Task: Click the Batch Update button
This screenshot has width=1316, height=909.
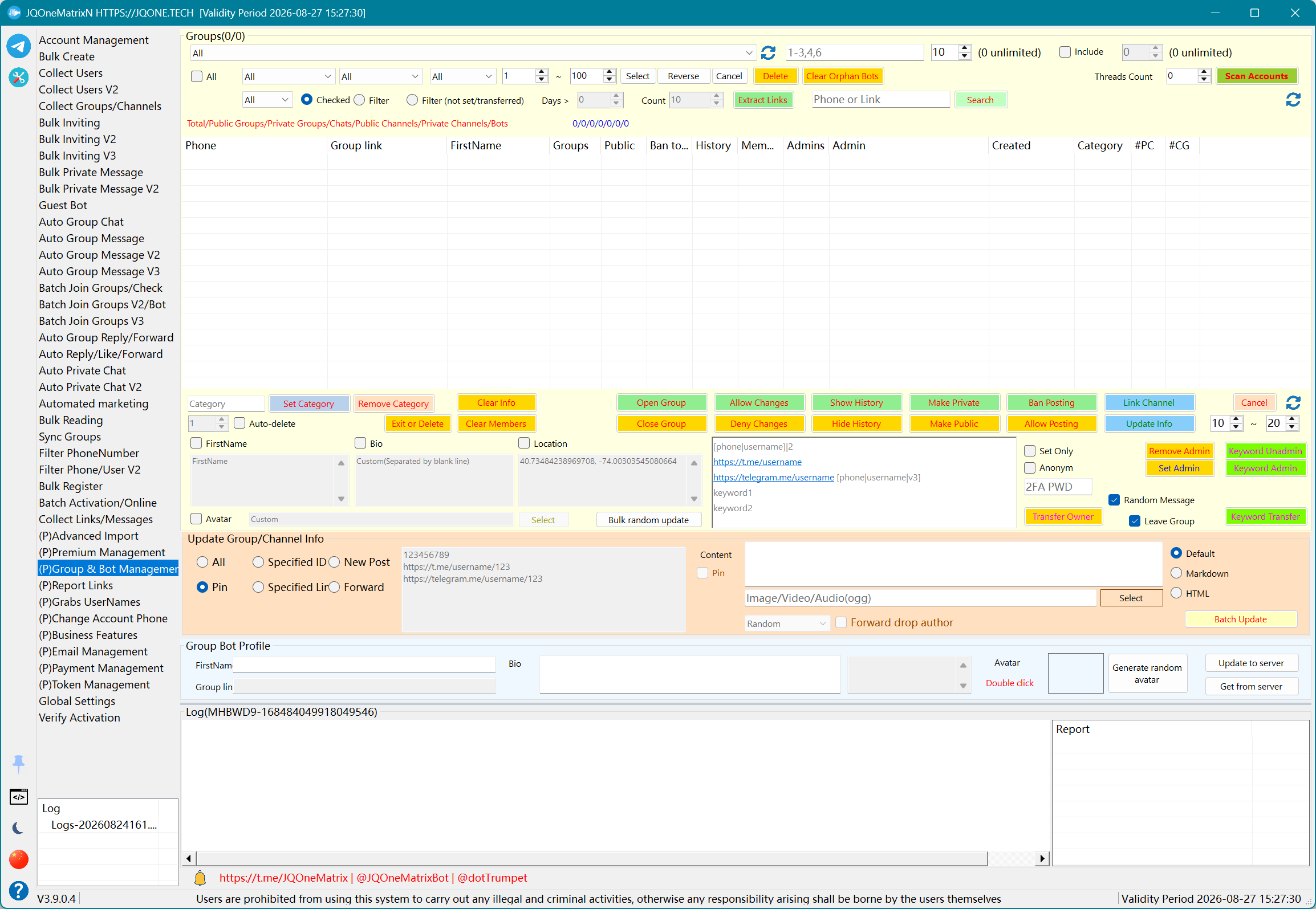Action: coord(1240,619)
